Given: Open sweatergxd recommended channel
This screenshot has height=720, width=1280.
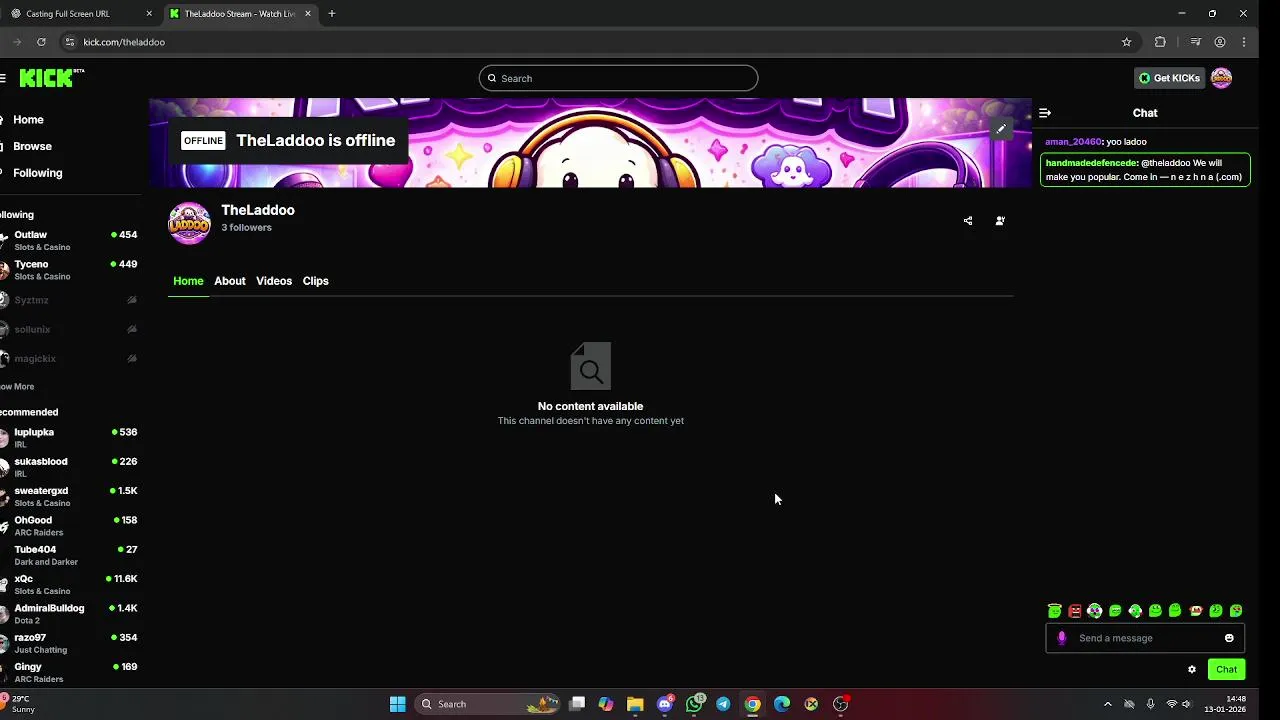Looking at the screenshot, I should point(69,496).
